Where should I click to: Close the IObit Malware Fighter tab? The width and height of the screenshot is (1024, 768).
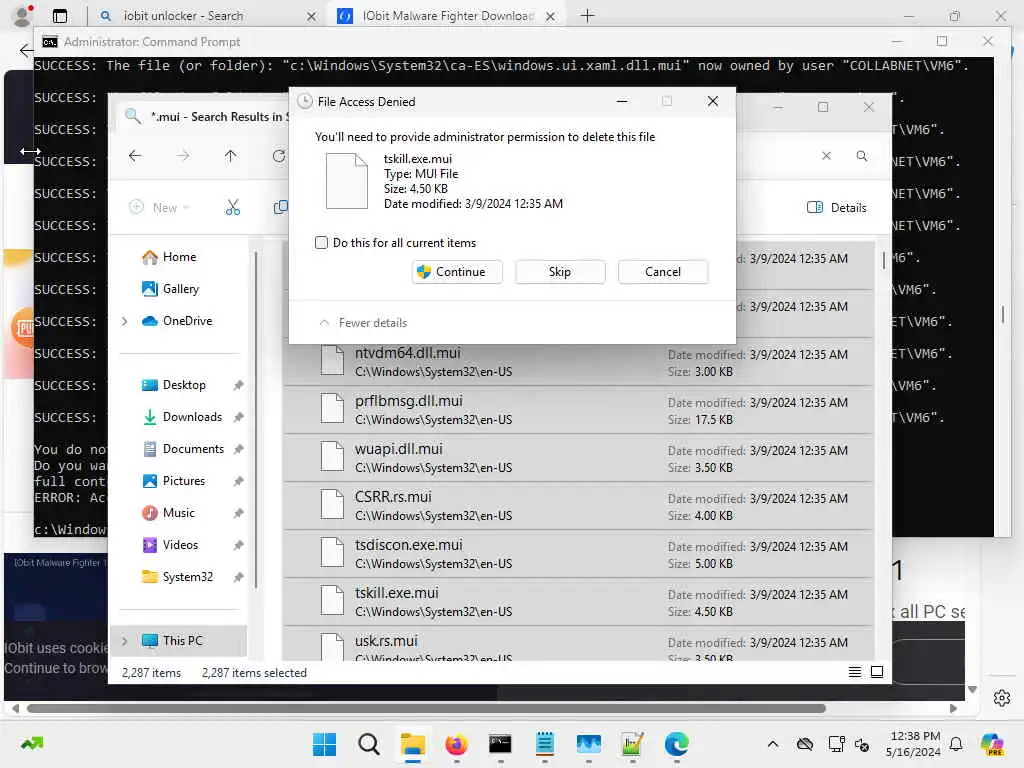[551, 16]
